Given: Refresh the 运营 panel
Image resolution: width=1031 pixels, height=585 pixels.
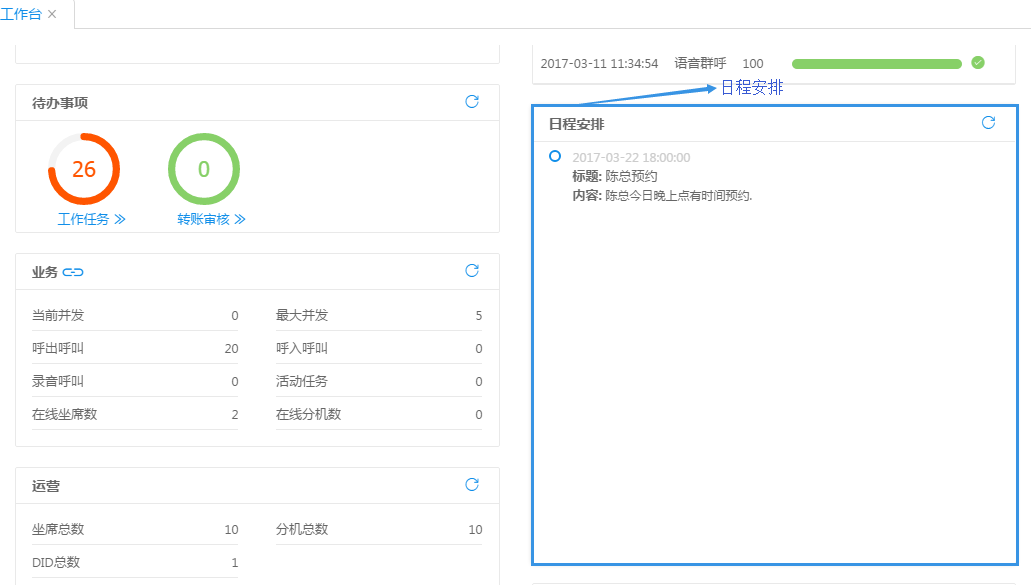Looking at the screenshot, I should 472,485.
